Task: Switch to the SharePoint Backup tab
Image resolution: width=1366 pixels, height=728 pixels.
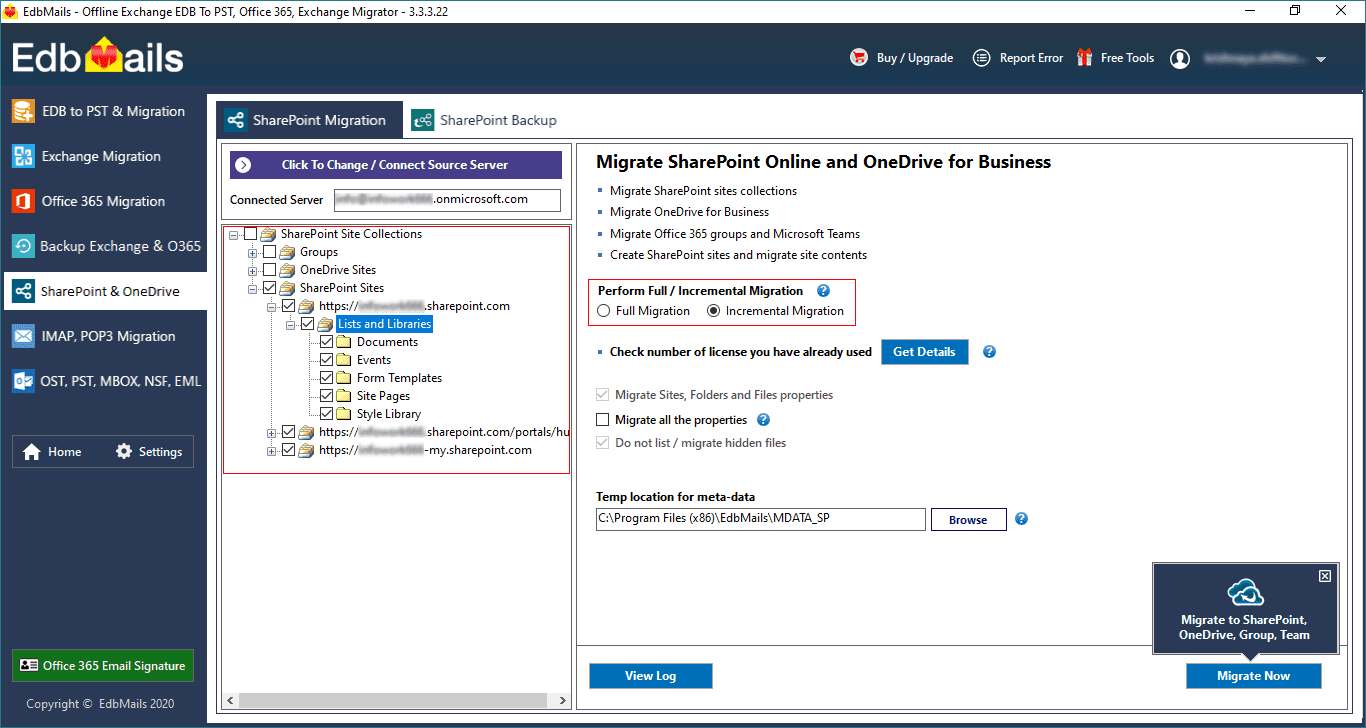Action: [486, 120]
